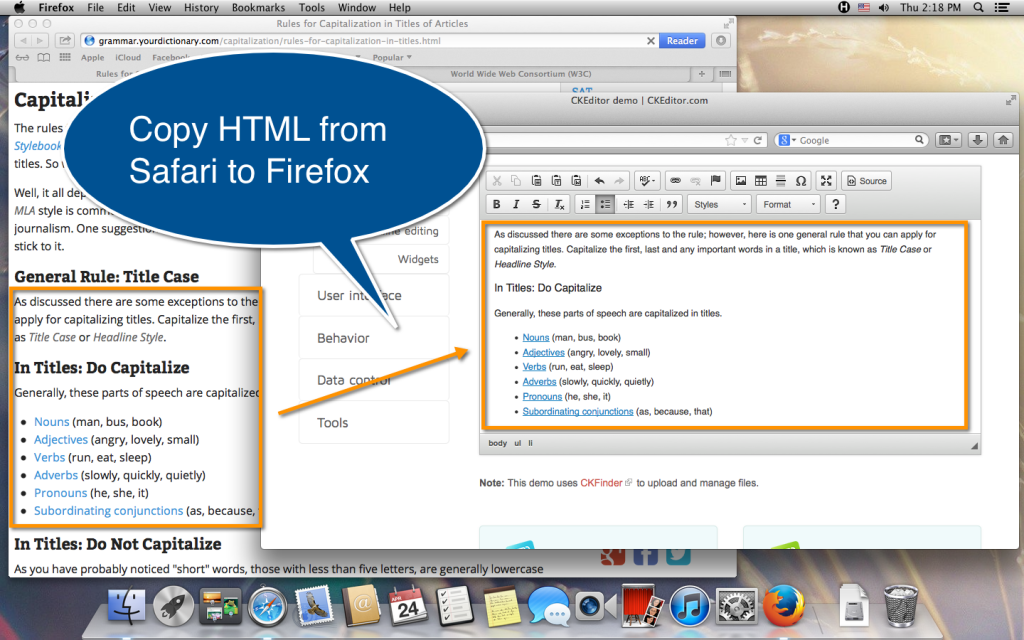Image resolution: width=1024 pixels, height=640 pixels.
Task: Click the Unlink icon
Action: tap(696, 181)
